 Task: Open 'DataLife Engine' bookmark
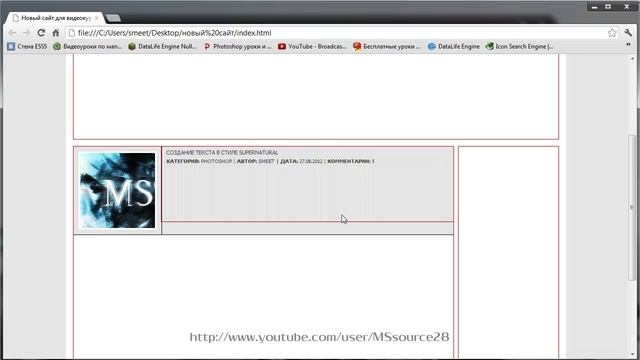[x=453, y=47]
